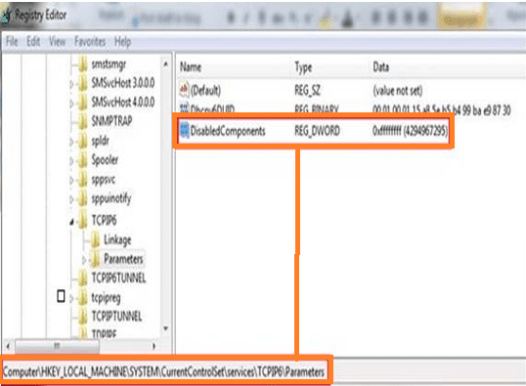Select the sppuinotify folder icon
This screenshot has height=386, width=526.
click(83, 199)
